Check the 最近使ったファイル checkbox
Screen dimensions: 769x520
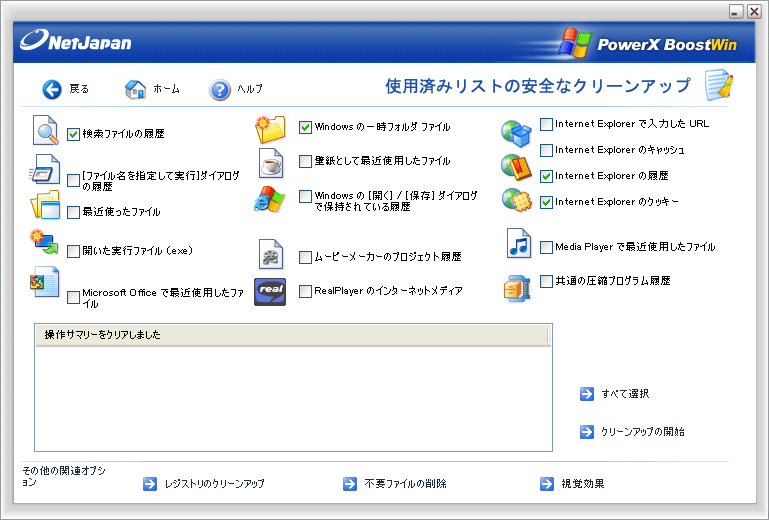[74, 212]
